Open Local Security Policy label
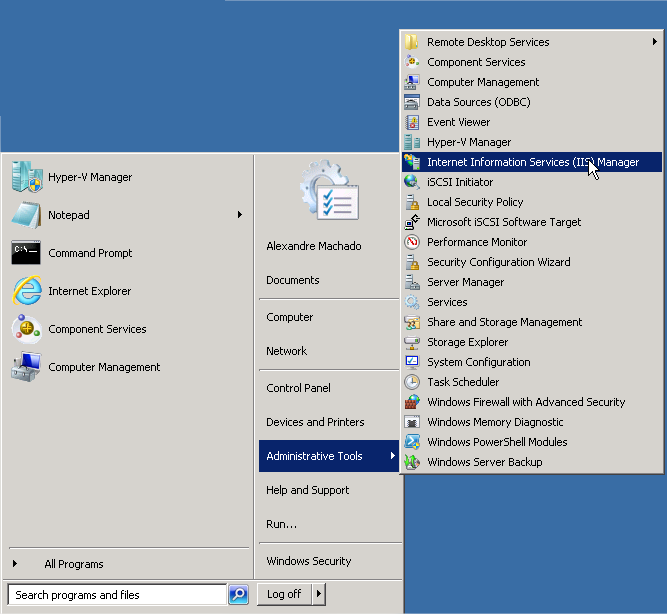667x614 pixels. [x=475, y=202]
